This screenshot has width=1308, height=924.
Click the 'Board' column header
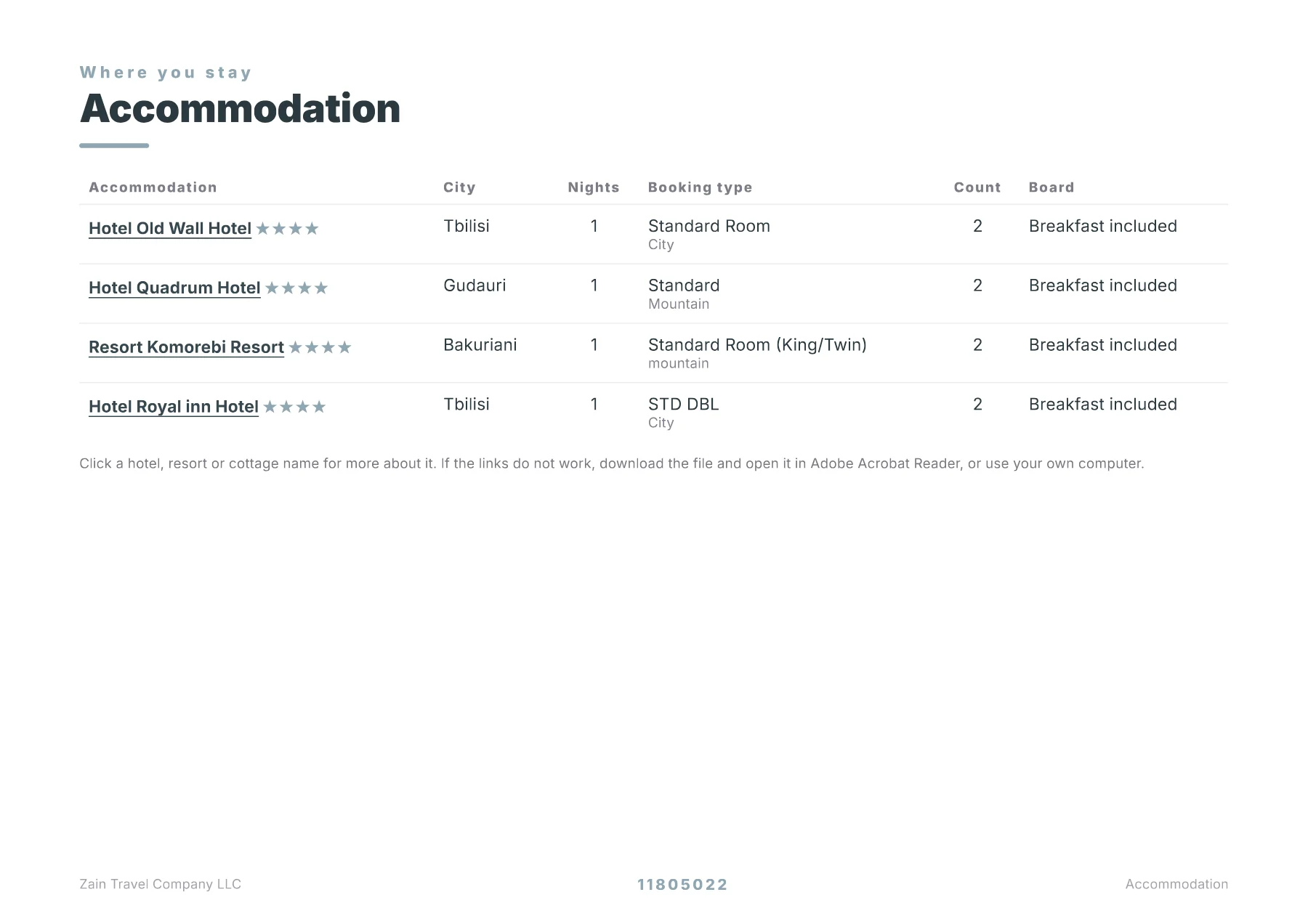coord(1051,187)
